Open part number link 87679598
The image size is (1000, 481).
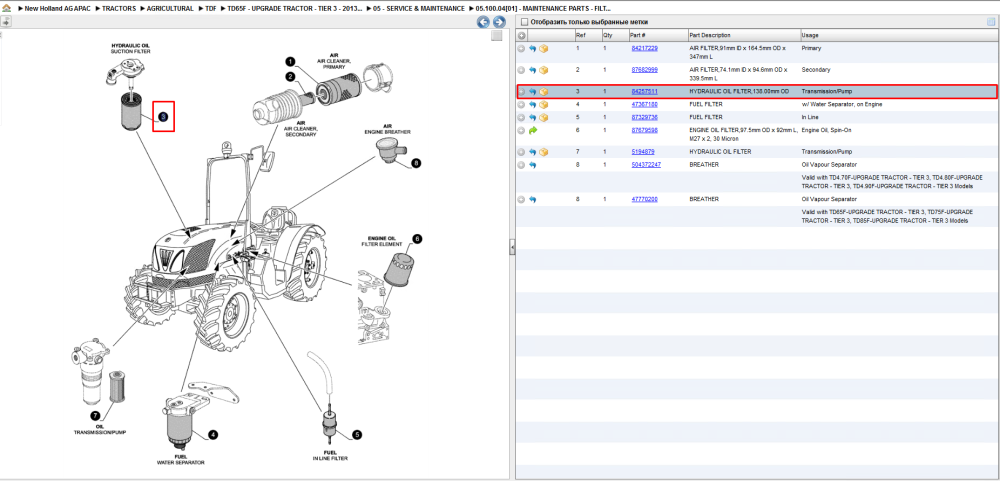click(644, 130)
